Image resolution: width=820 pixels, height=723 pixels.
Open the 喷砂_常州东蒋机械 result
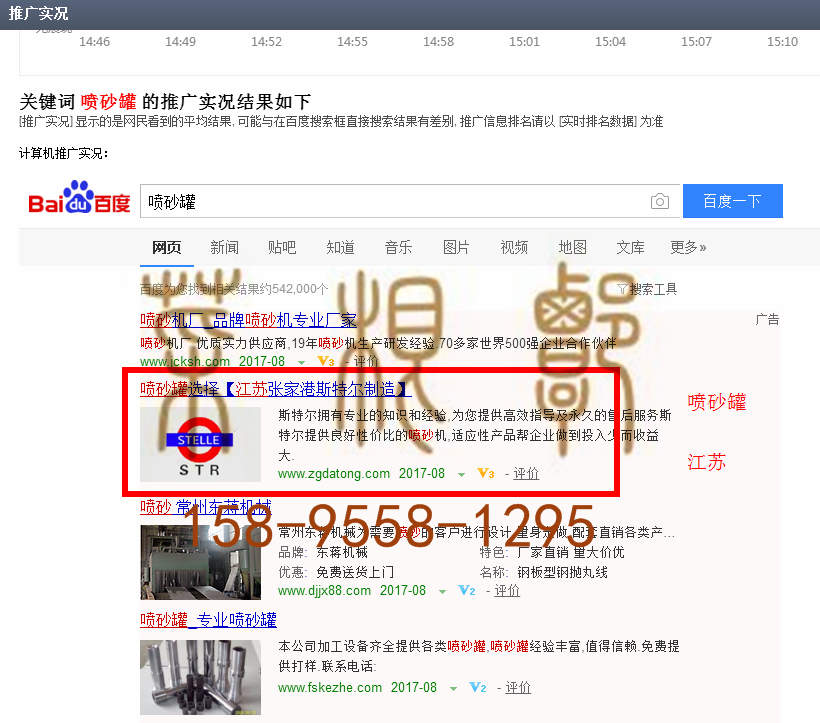(x=206, y=506)
